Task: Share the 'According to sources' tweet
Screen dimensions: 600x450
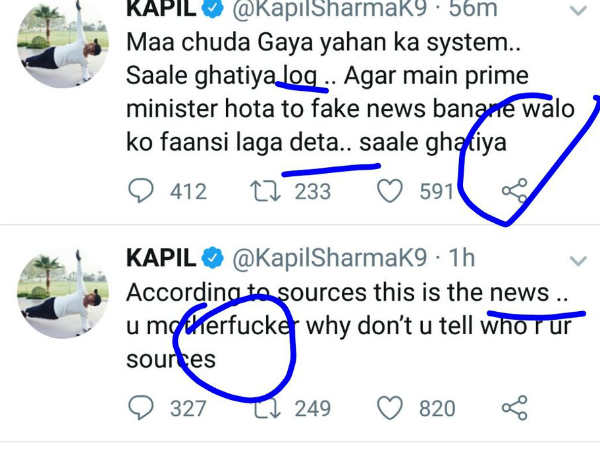Action: pos(515,408)
